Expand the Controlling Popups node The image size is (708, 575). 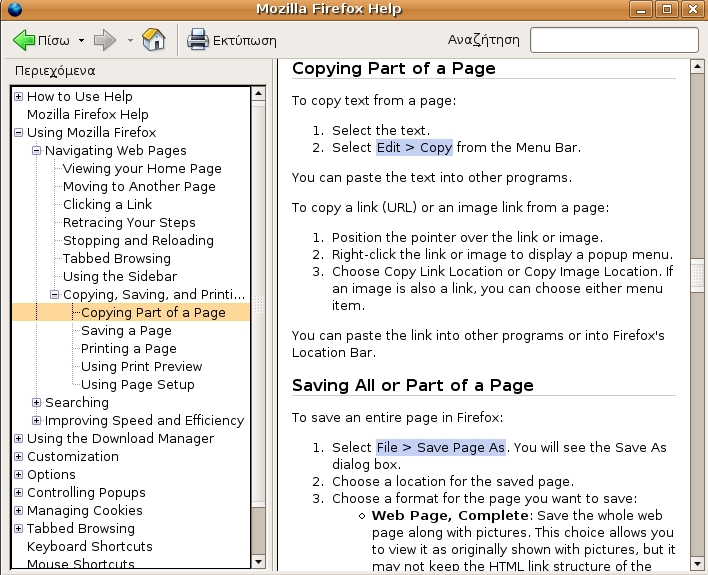19,493
